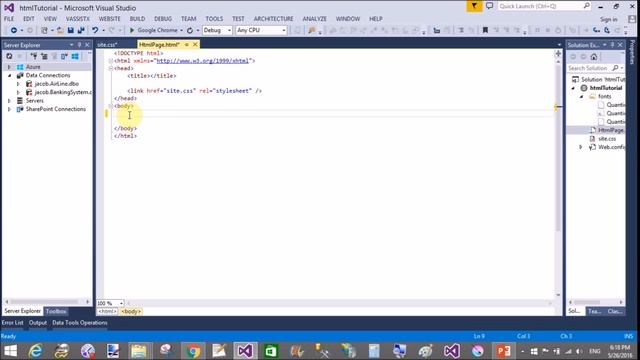
Task: Open File Explorer from taskbar
Action: [x=139, y=351]
